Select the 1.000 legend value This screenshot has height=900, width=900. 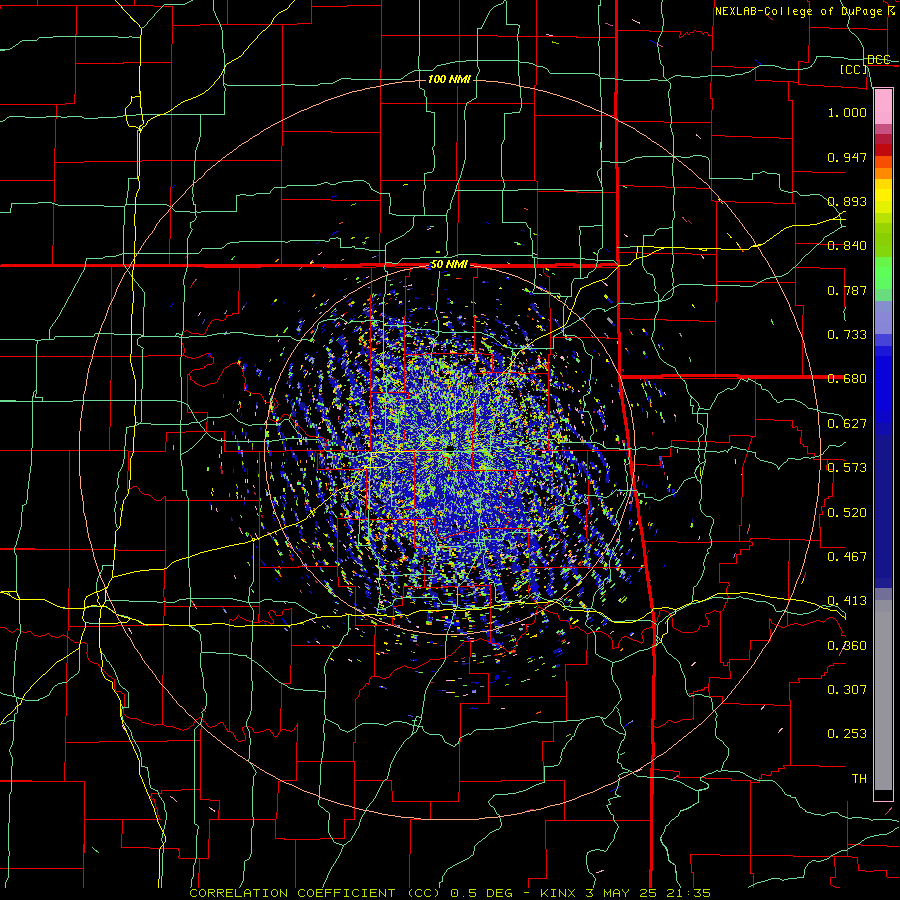point(847,112)
